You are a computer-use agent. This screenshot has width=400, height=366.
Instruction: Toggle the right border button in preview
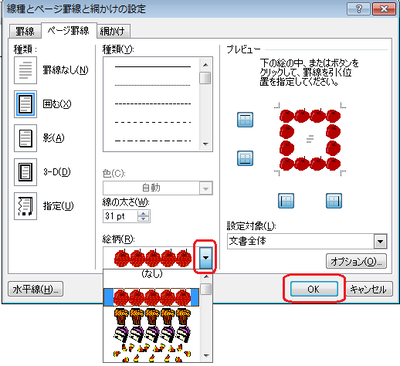334,201
